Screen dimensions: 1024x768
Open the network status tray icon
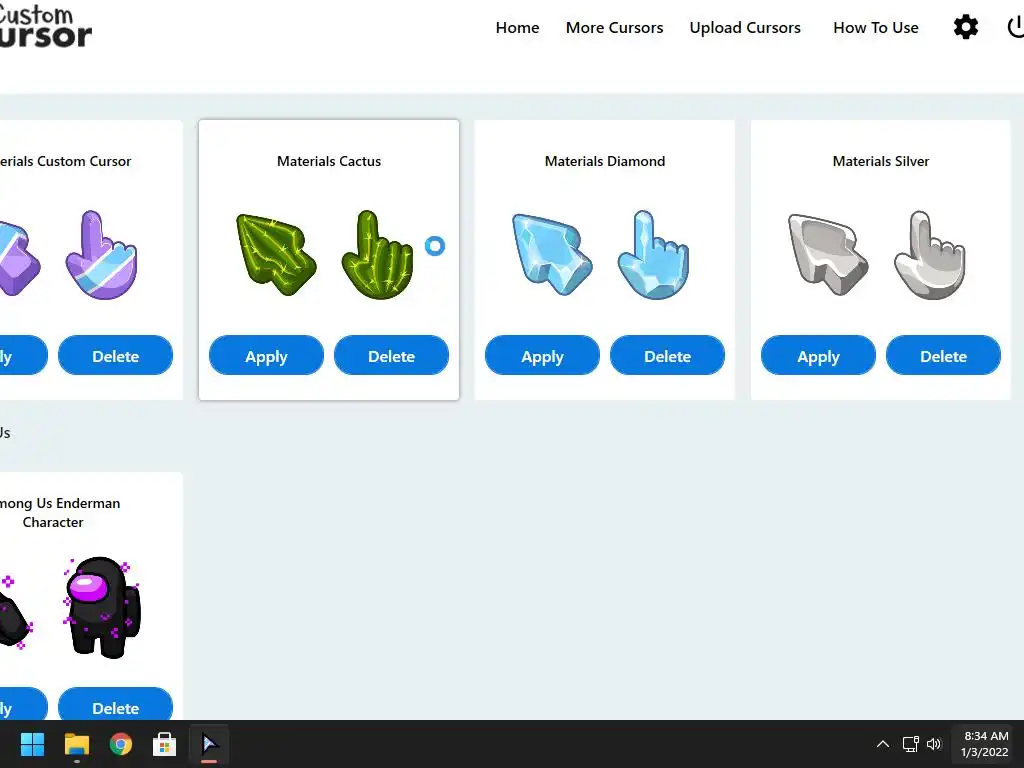pos(910,744)
